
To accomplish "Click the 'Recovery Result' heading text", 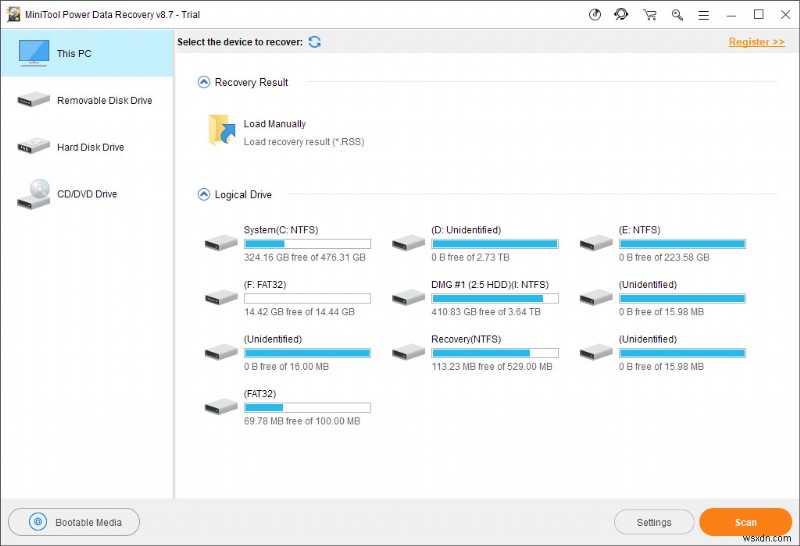I will [x=252, y=82].
